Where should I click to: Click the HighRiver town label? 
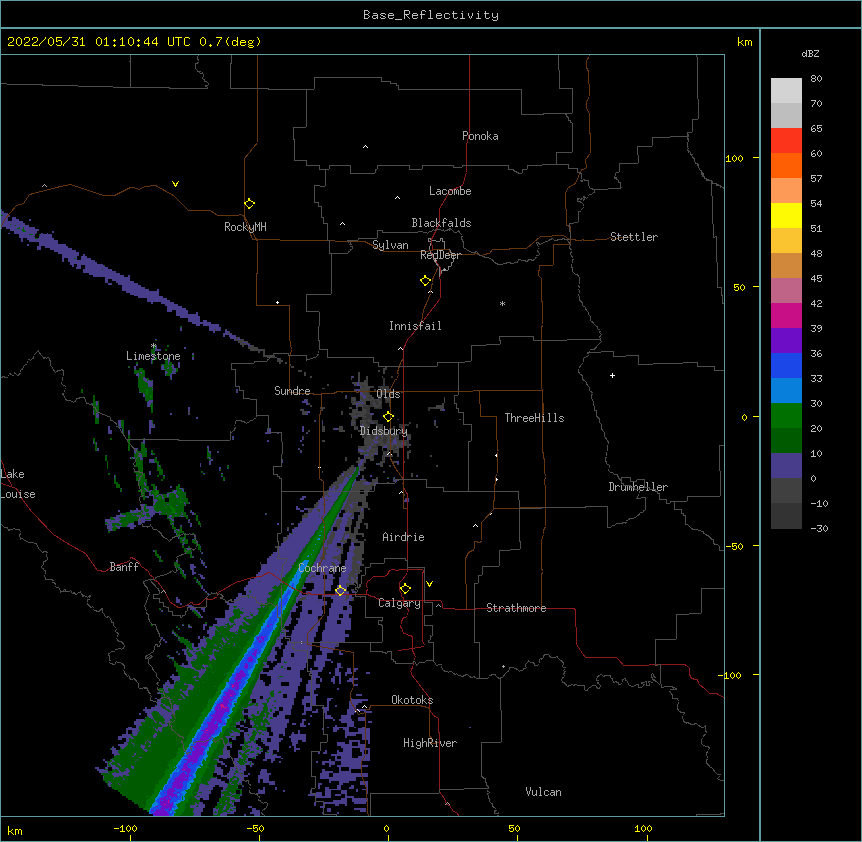click(430, 743)
